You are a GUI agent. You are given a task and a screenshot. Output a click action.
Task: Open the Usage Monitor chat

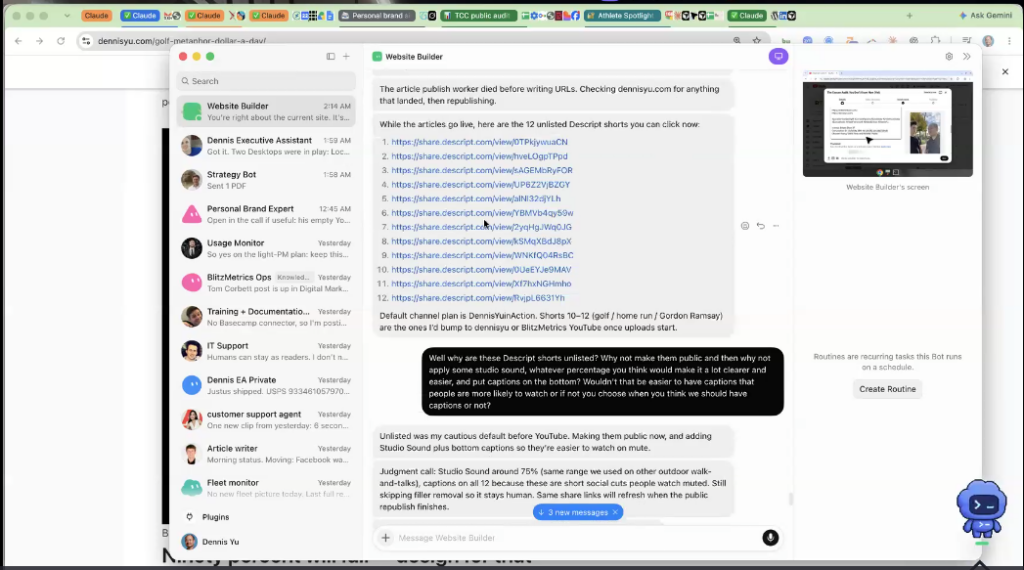click(266, 248)
